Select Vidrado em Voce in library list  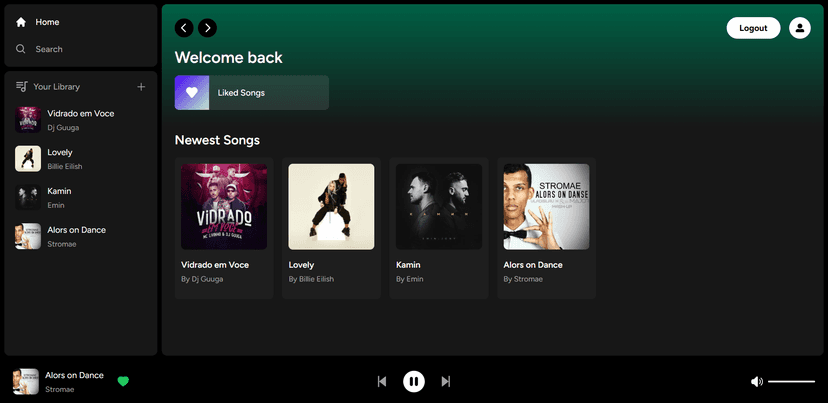pos(81,120)
